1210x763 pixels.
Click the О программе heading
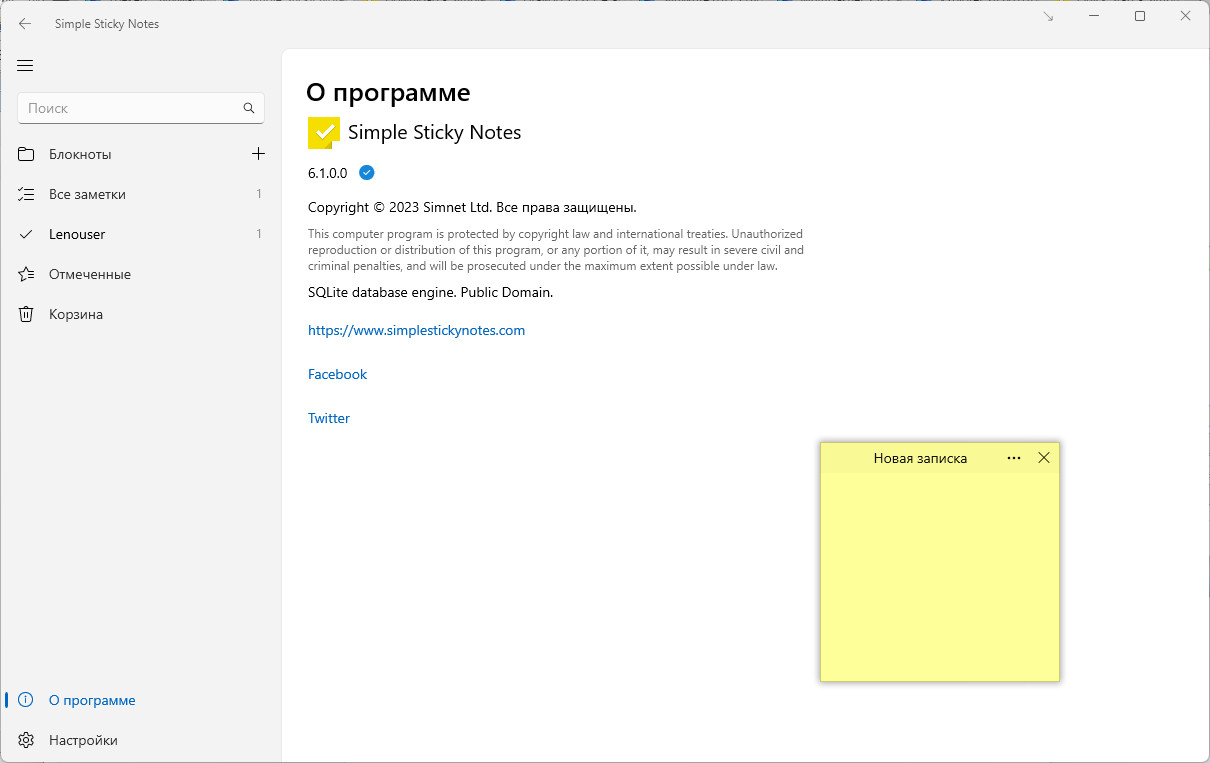click(x=388, y=93)
